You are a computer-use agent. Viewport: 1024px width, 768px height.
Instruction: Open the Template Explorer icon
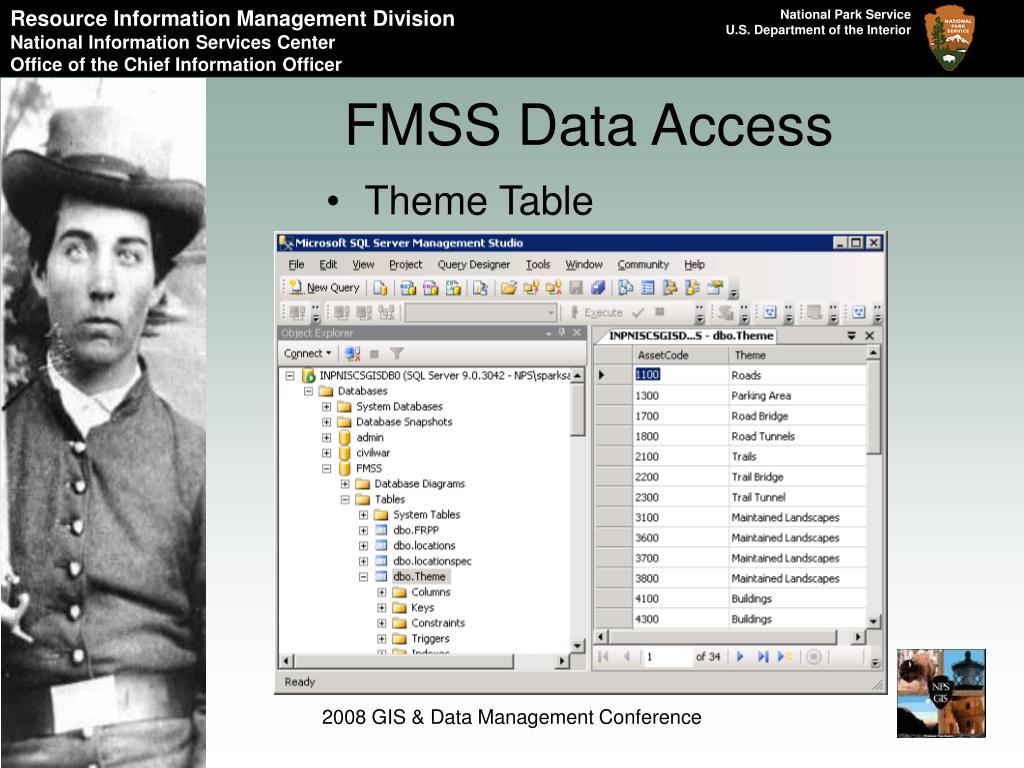[x=692, y=288]
